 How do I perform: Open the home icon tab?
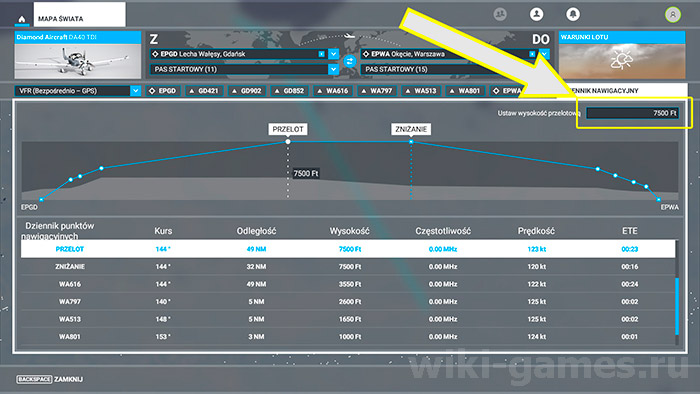click(x=21, y=18)
